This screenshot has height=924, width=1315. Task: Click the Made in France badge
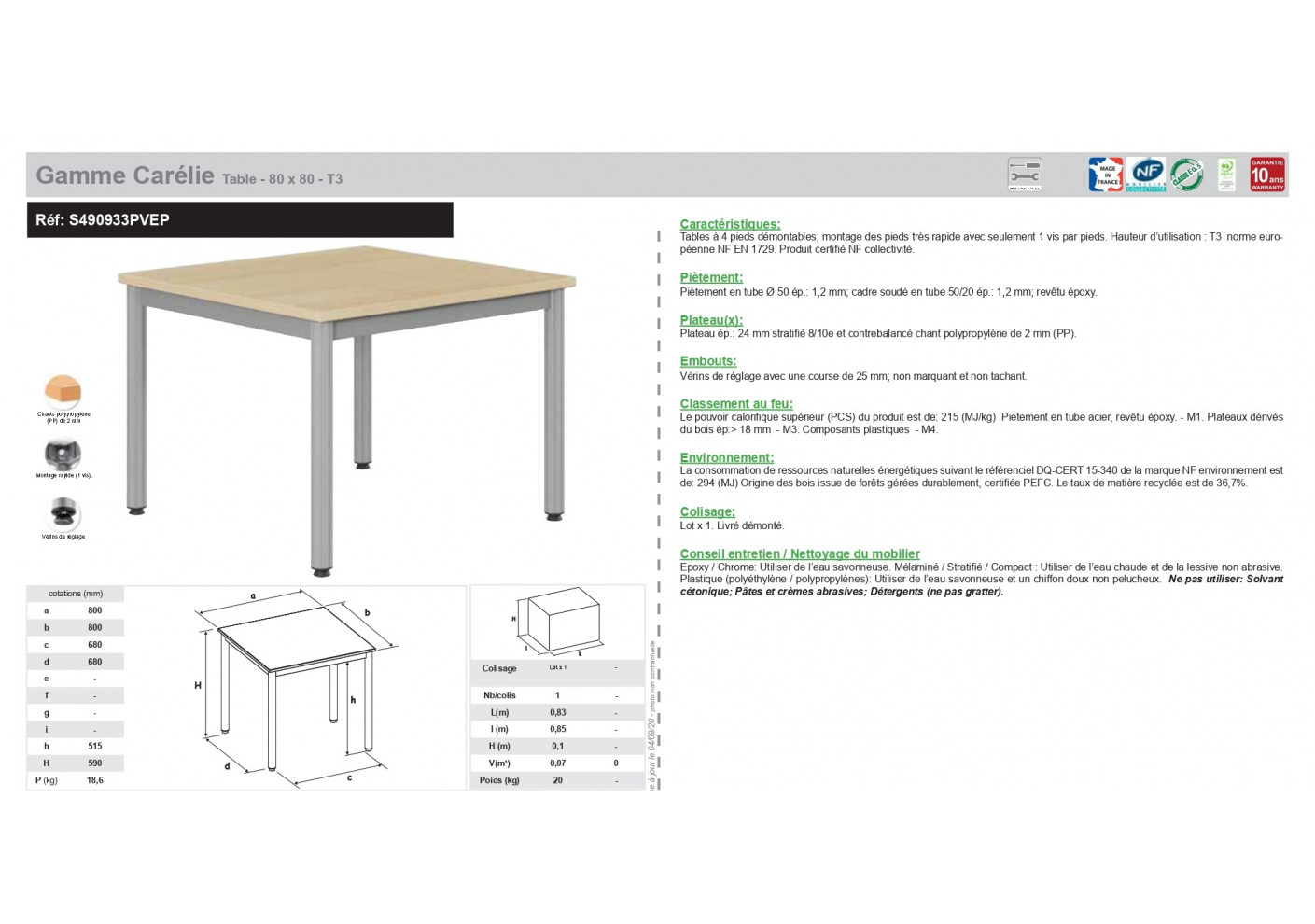(x=1105, y=175)
